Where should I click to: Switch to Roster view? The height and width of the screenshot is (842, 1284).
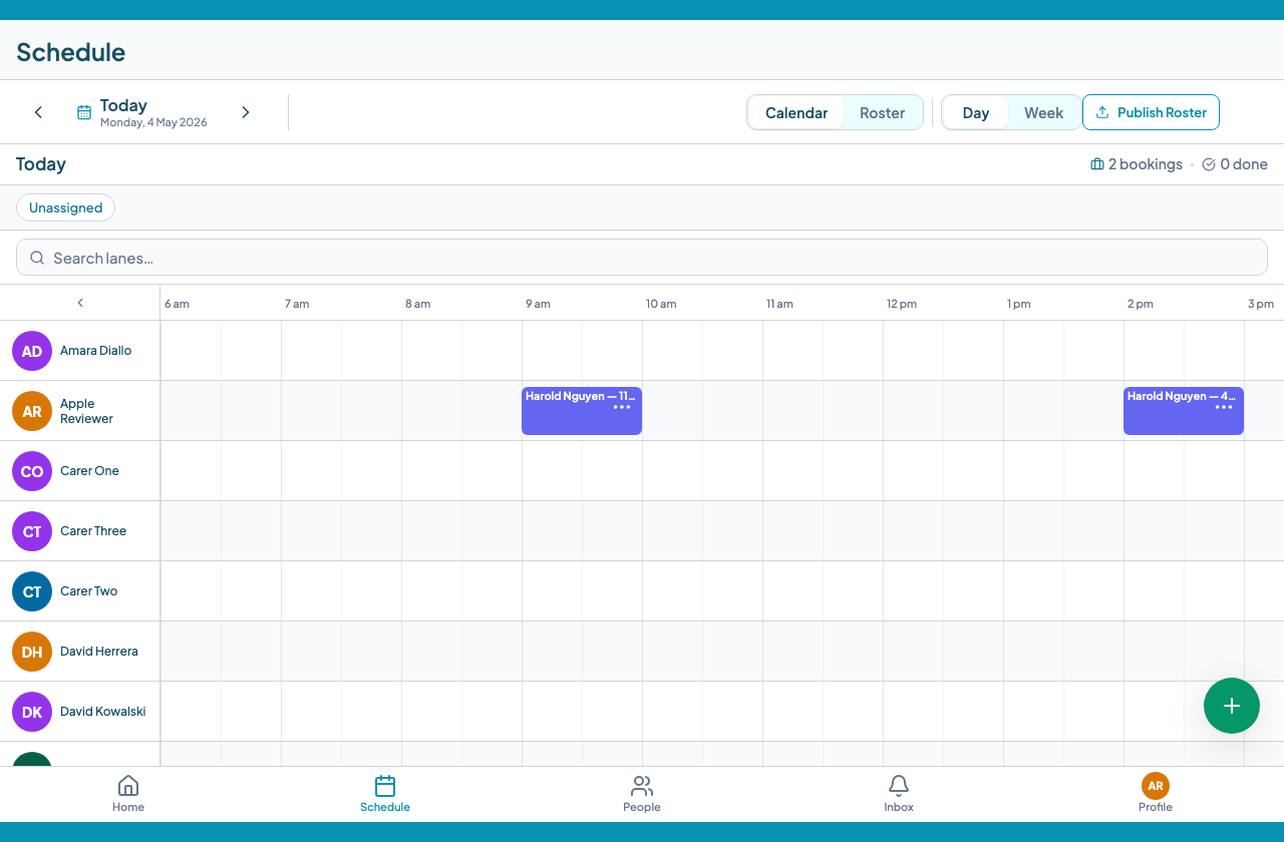[882, 113]
